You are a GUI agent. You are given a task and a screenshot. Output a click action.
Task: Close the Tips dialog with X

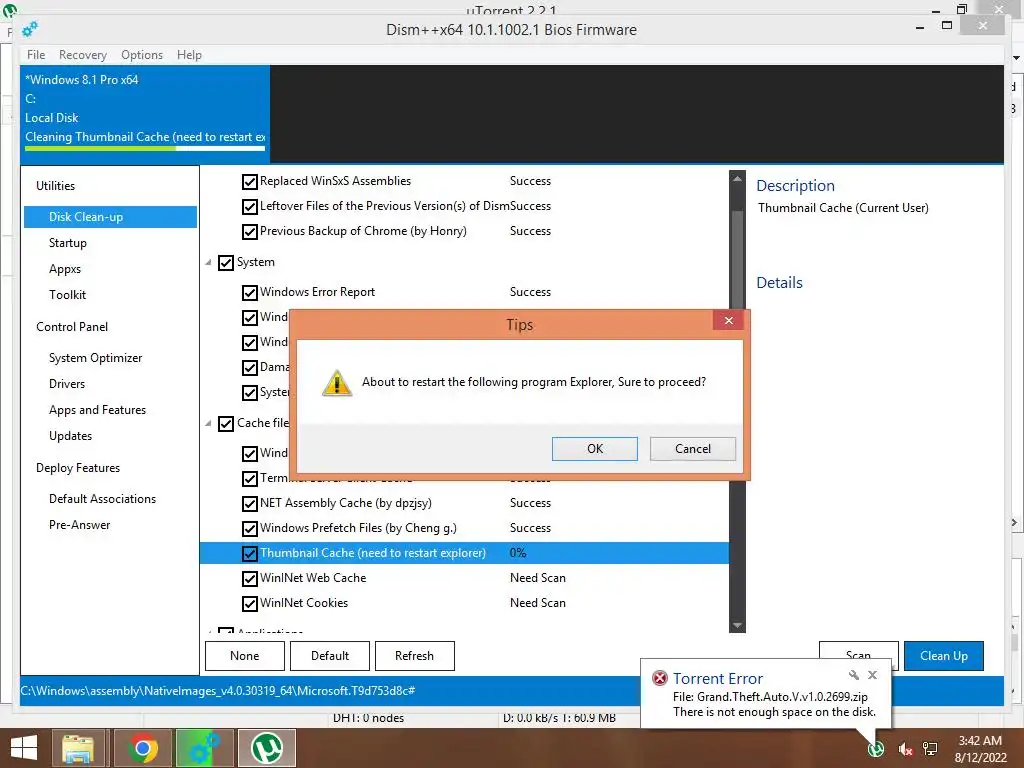[729, 320]
